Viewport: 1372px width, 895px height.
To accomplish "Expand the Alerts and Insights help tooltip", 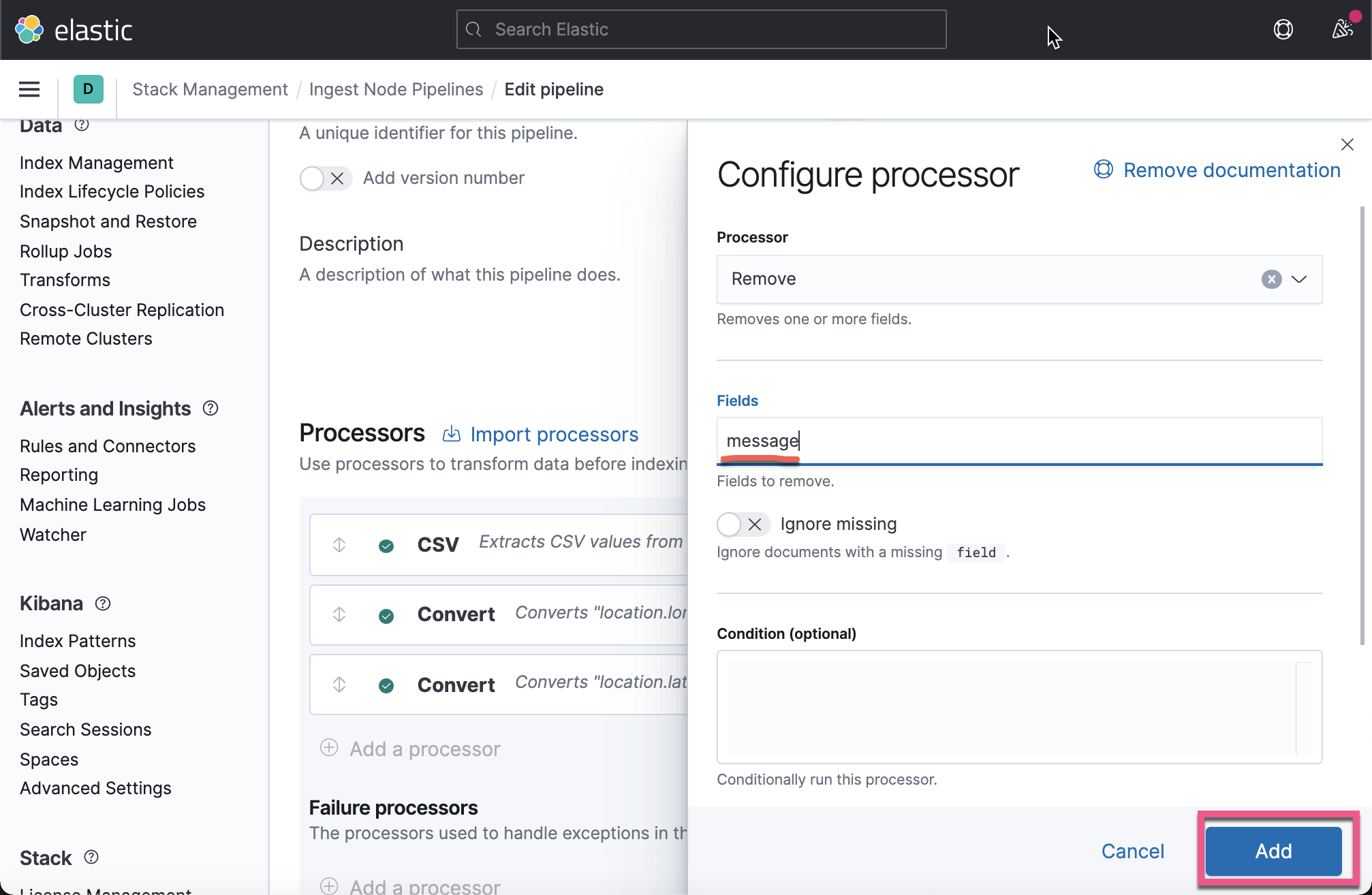I will tap(210, 408).
